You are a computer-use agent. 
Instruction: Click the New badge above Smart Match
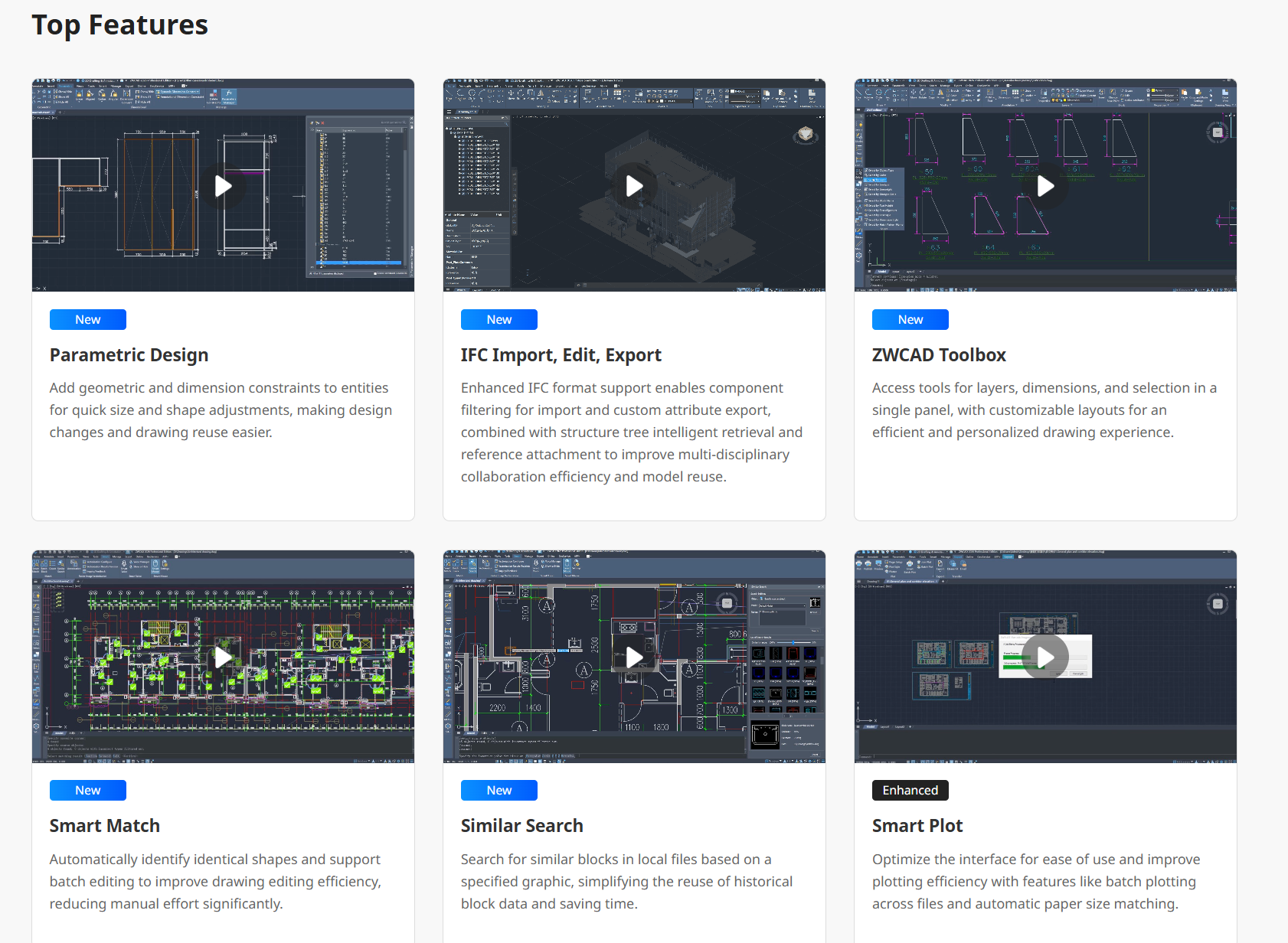[x=88, y=790]
